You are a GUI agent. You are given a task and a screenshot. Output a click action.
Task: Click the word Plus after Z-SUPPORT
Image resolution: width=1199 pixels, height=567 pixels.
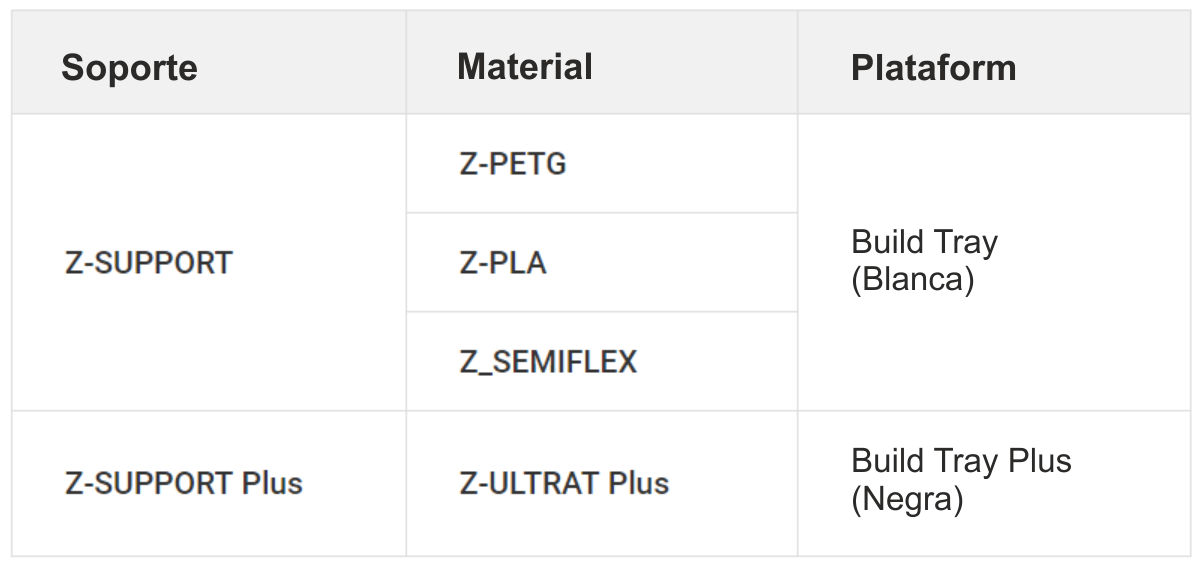272,484
